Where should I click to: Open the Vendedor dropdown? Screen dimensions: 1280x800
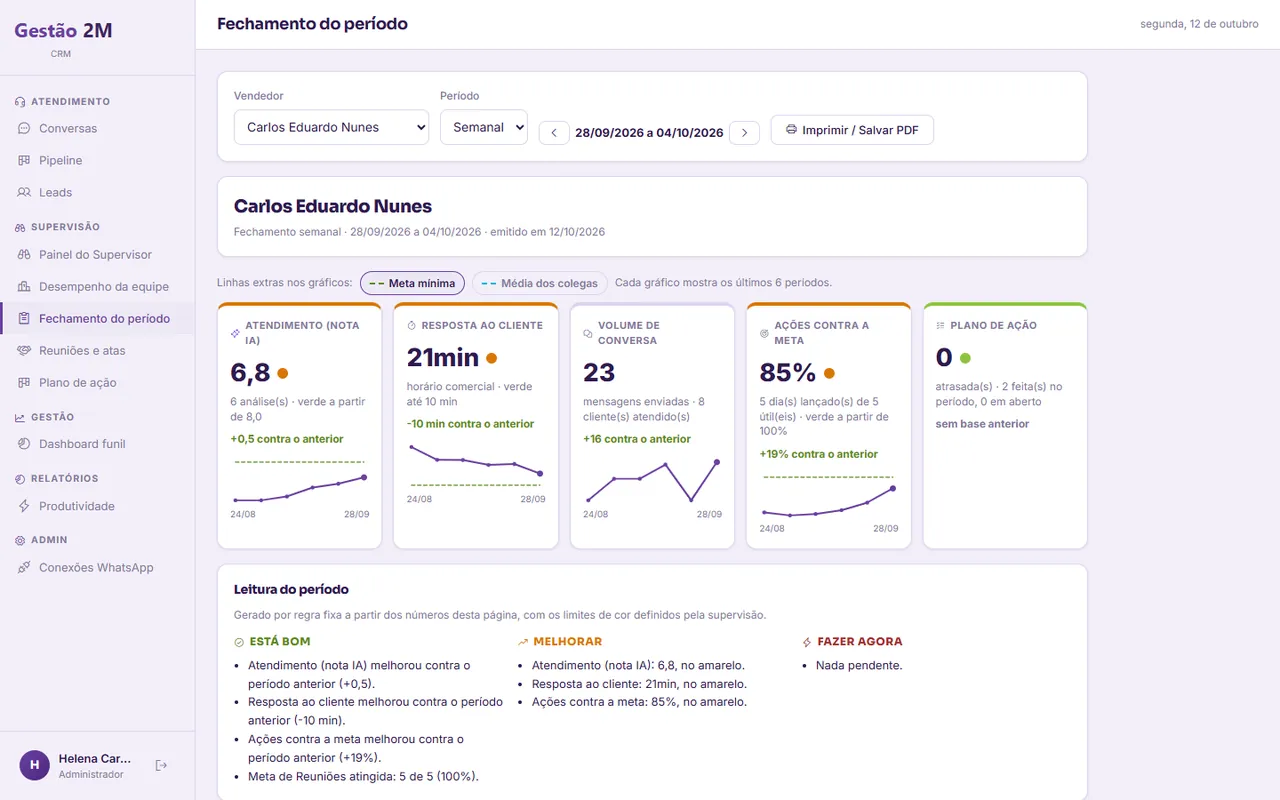pos(331,127)
